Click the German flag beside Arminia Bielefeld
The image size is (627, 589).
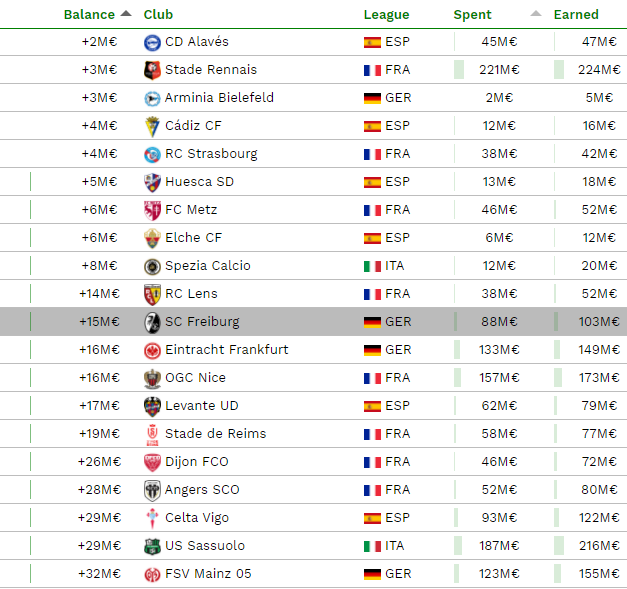pos(372,98)
